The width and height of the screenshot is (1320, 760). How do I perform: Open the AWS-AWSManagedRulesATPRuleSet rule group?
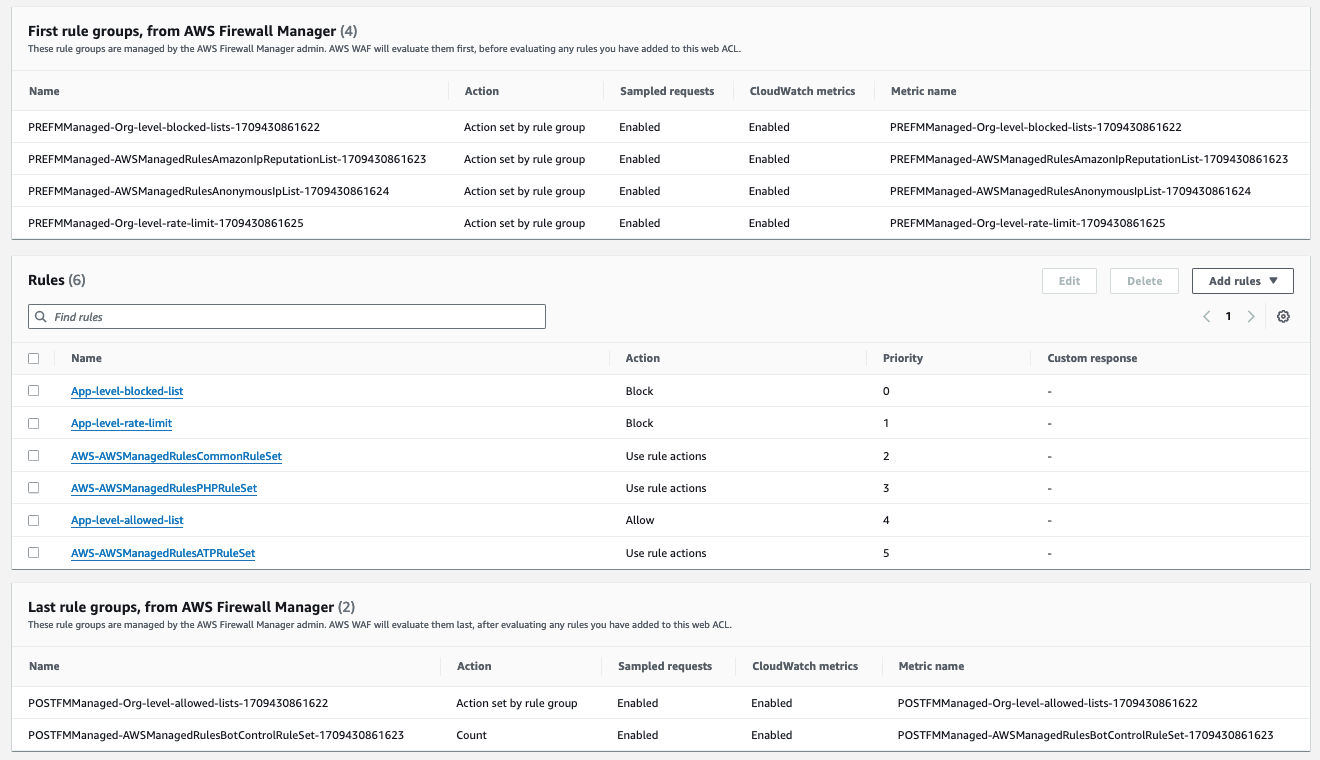[162, 552]
